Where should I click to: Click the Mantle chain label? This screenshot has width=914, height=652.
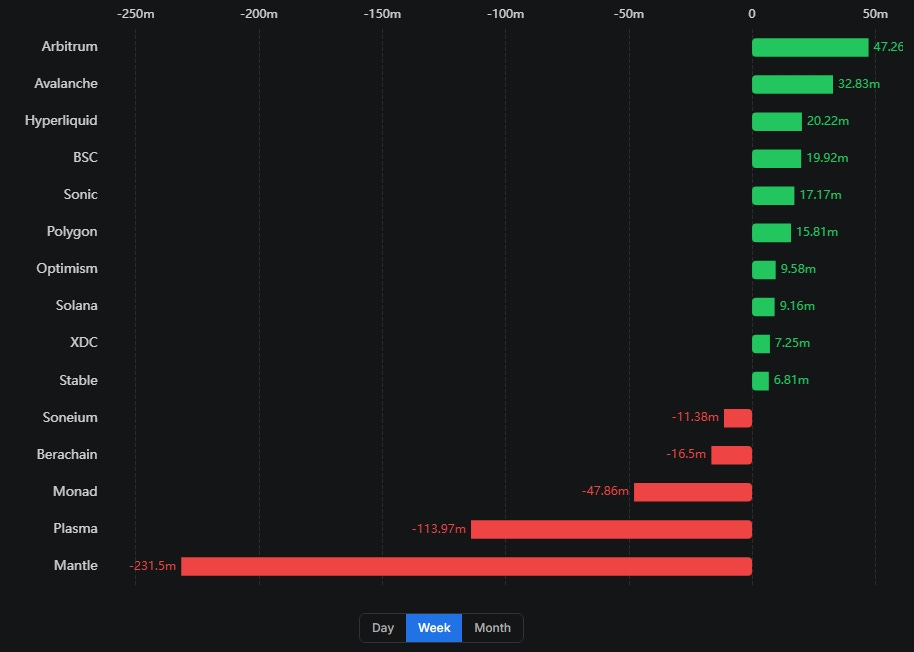point(76,565)
